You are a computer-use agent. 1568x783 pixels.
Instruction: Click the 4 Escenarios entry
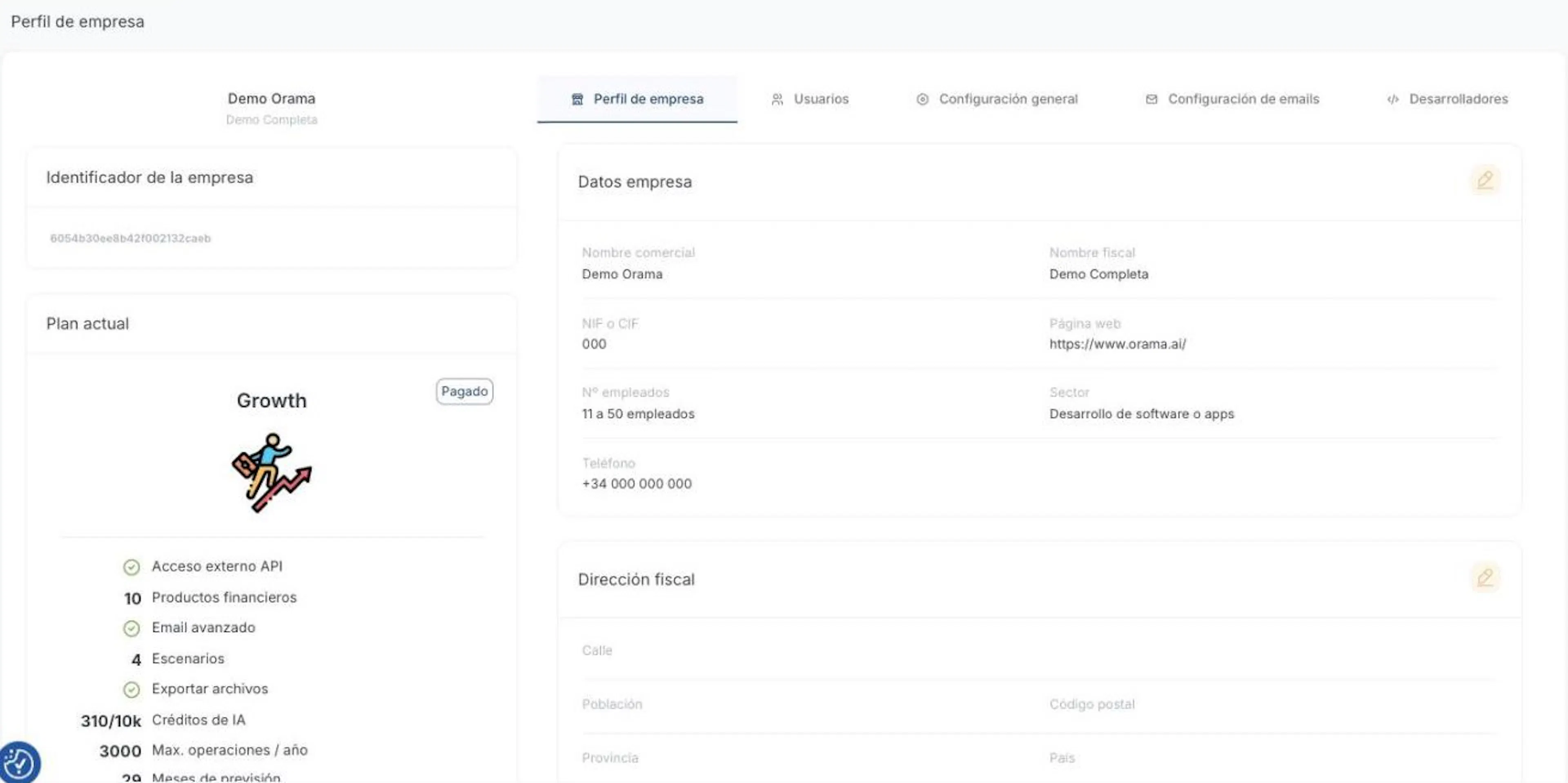point(178,659)
